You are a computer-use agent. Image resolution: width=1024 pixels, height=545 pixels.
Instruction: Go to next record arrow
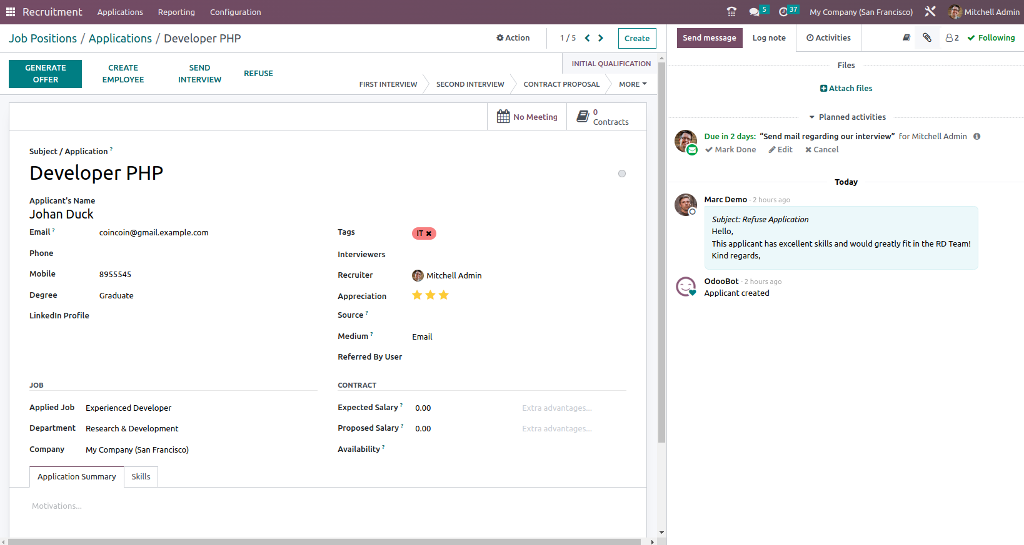tap(601, 38)
